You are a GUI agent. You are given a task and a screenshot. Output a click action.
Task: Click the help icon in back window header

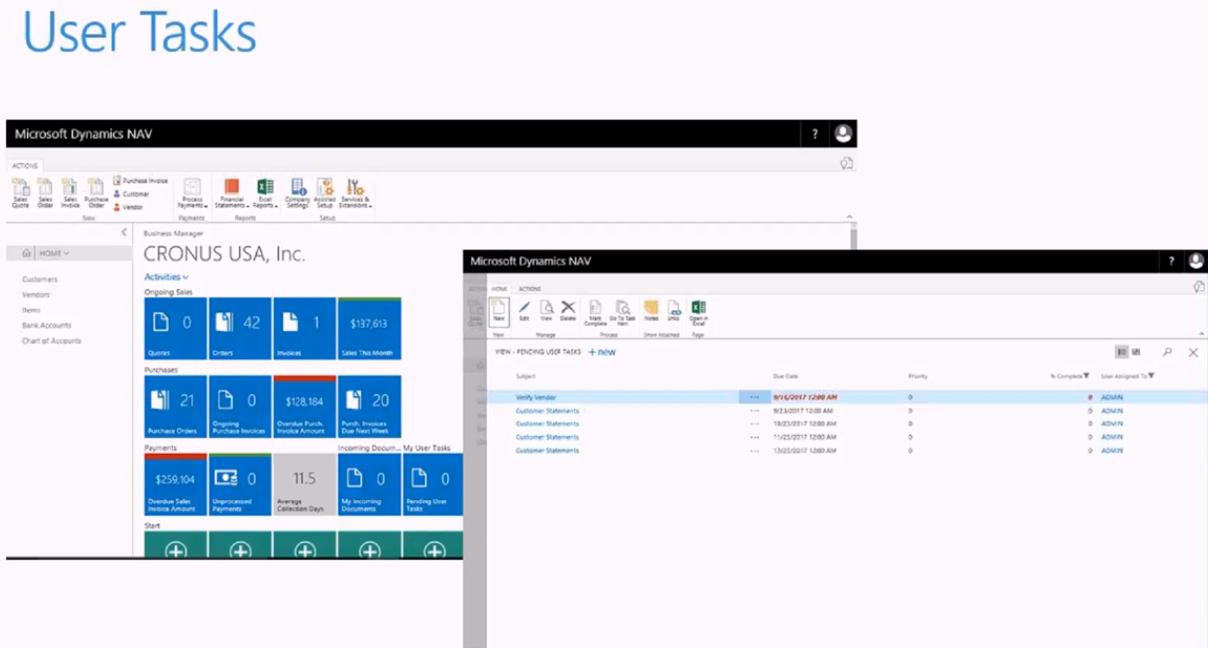(815, 134)
